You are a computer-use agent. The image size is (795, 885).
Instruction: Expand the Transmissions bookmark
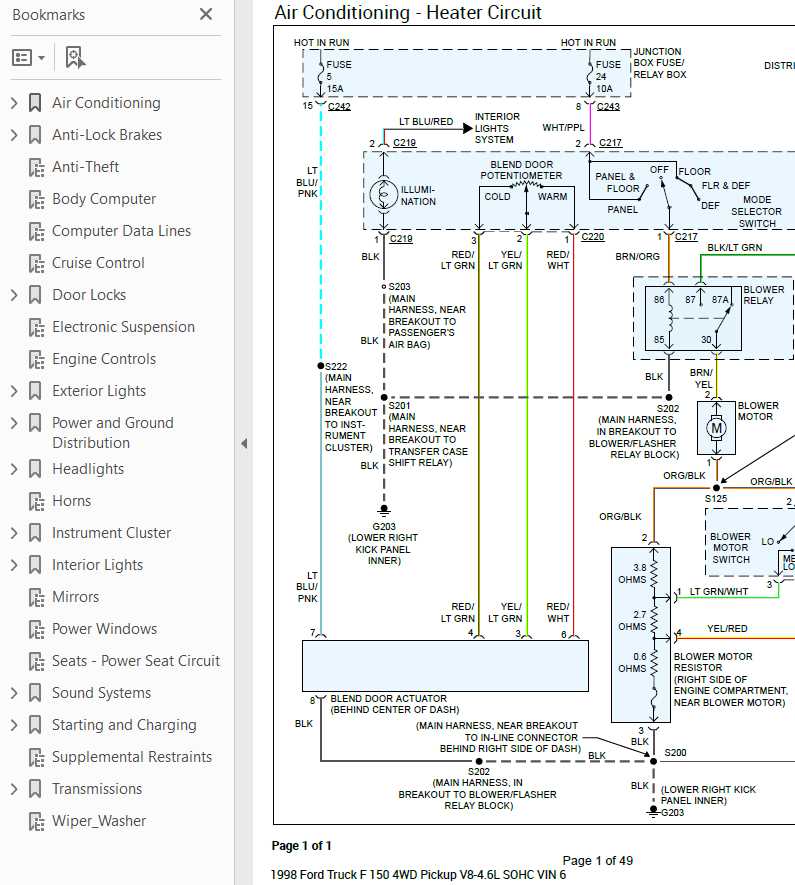(x=14, y=789)
